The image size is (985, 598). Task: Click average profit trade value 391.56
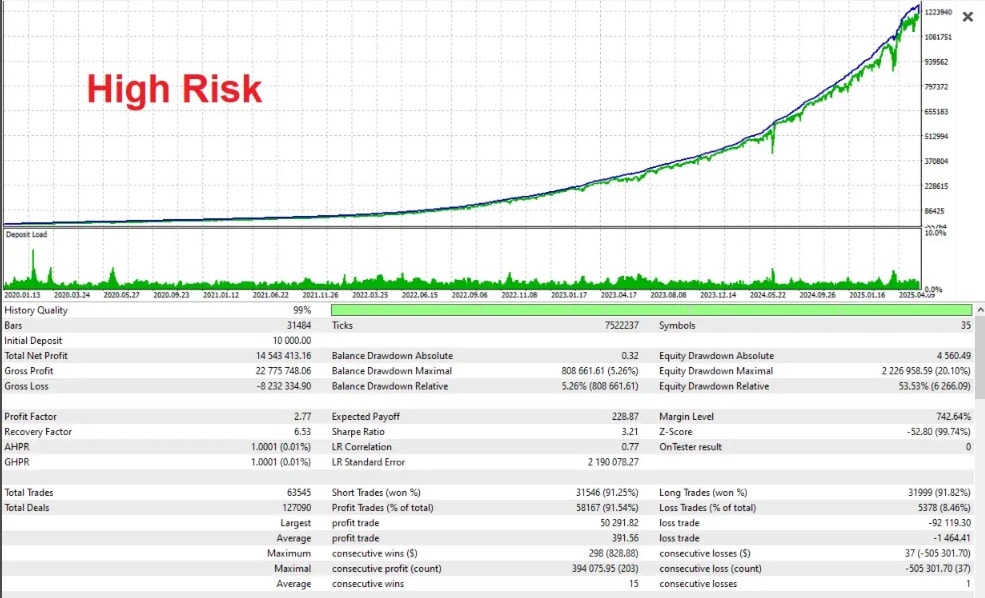pos(625,538)
